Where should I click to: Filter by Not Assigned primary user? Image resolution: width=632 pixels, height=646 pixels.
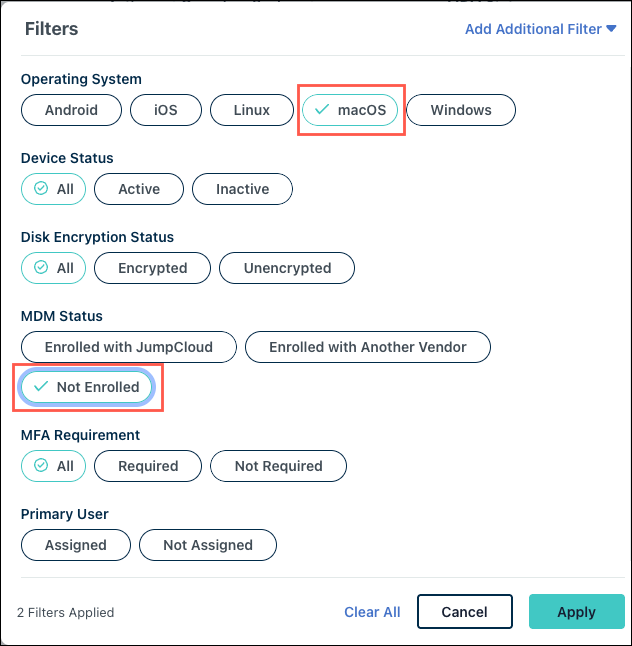207,545
